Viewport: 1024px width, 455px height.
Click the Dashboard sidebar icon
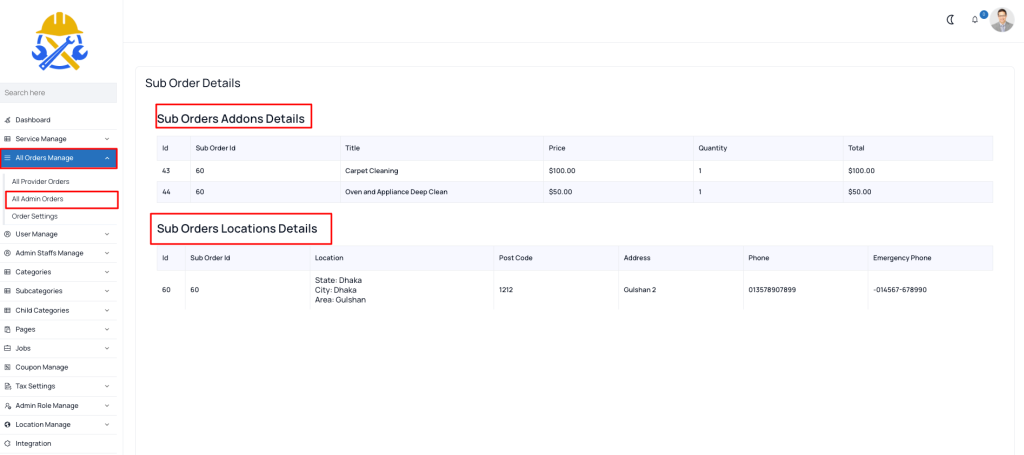(7, 120)
